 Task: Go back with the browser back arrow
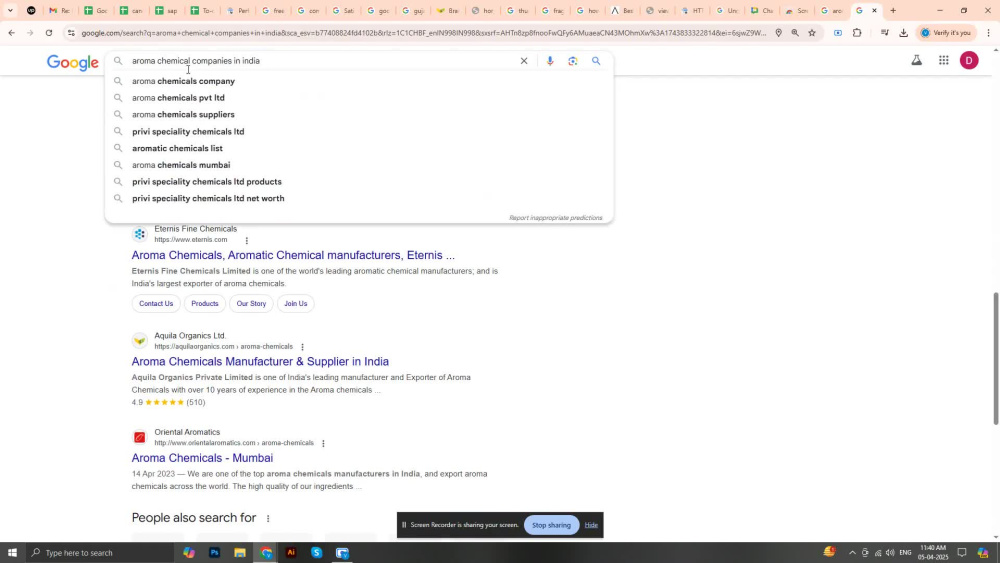point(11,33)
